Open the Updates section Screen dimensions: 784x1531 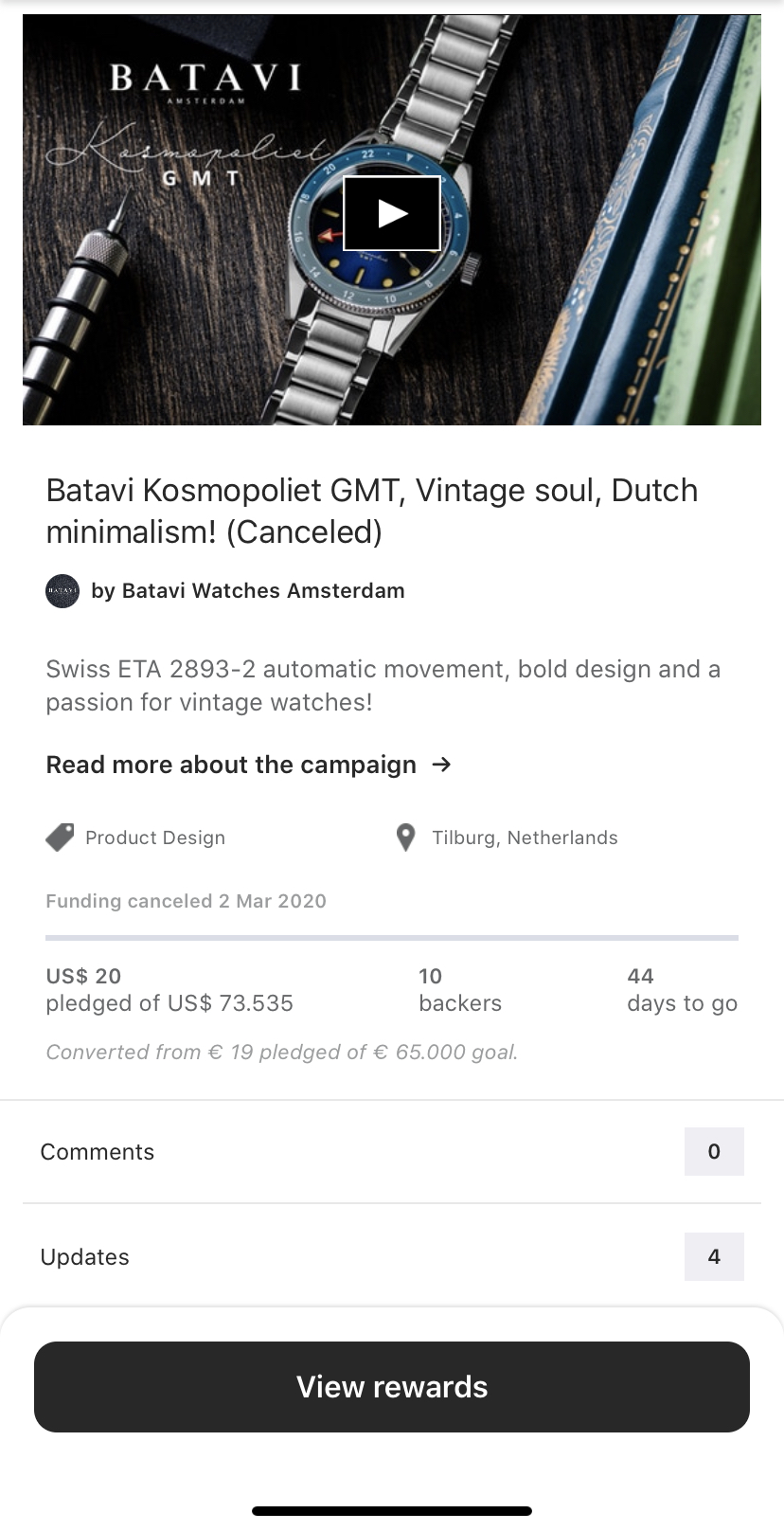point(85,1257)
